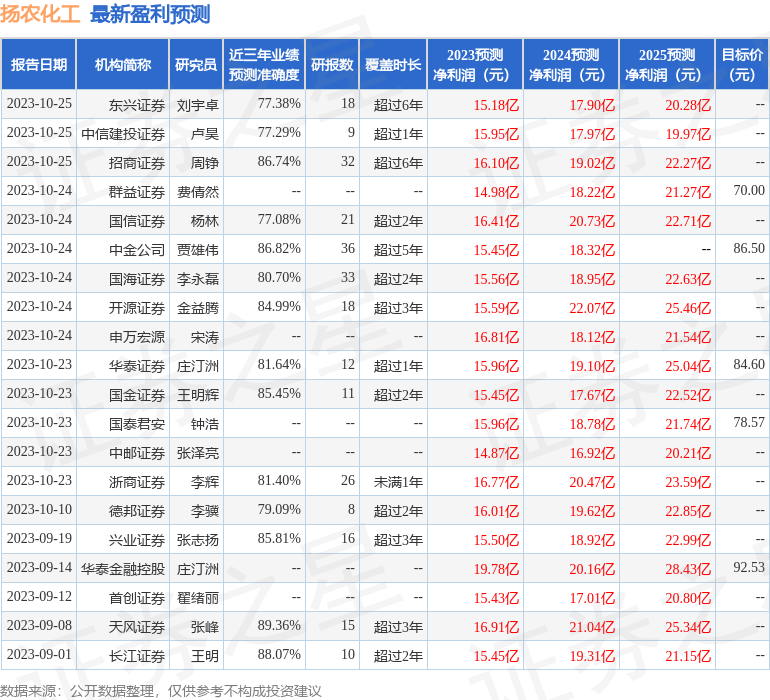Click researcher name 周铮
Image resolution: width=770 pixels, height=700 pixels.
coord(205,163)
